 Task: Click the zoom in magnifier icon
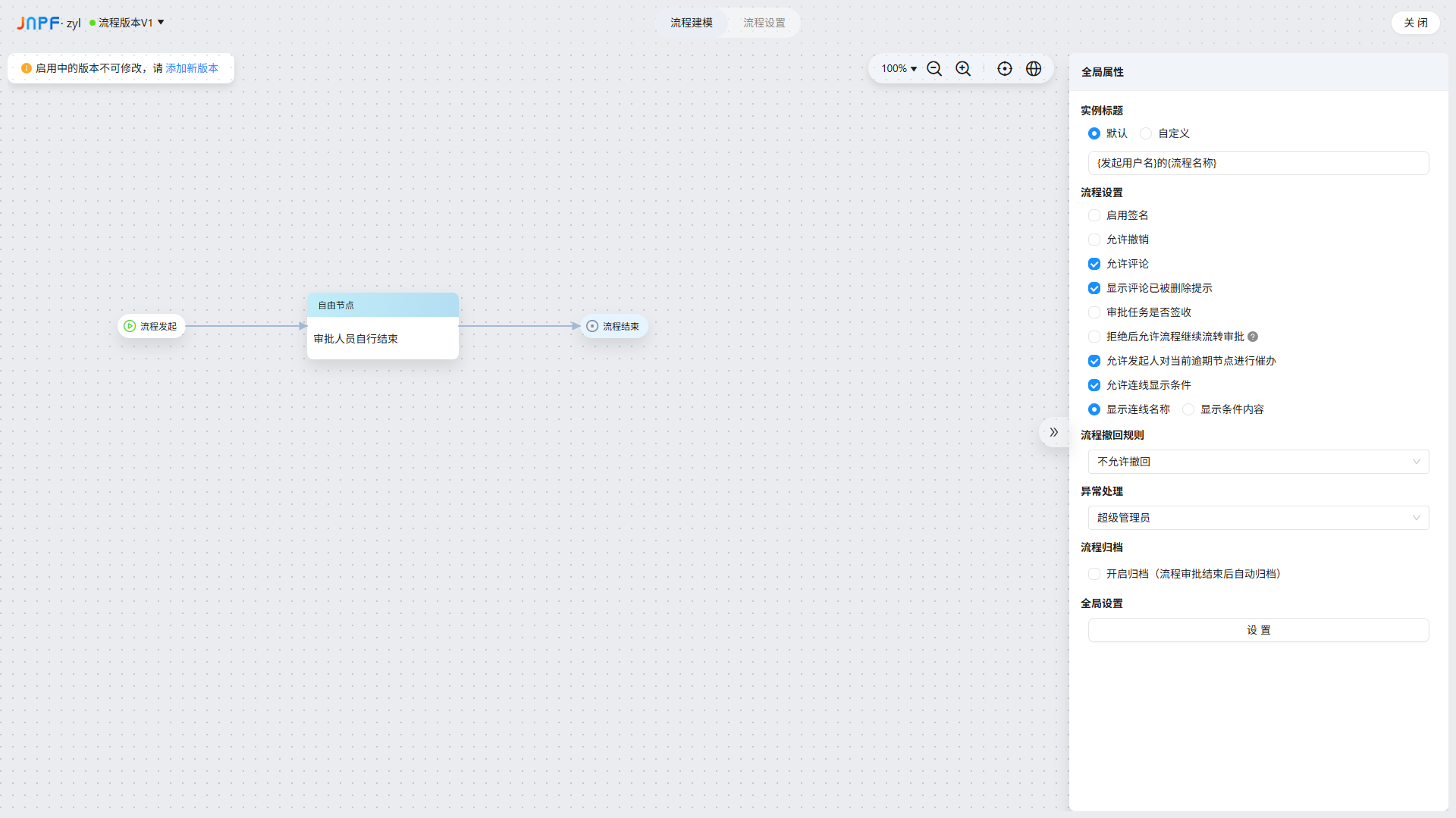coord(963,69)
